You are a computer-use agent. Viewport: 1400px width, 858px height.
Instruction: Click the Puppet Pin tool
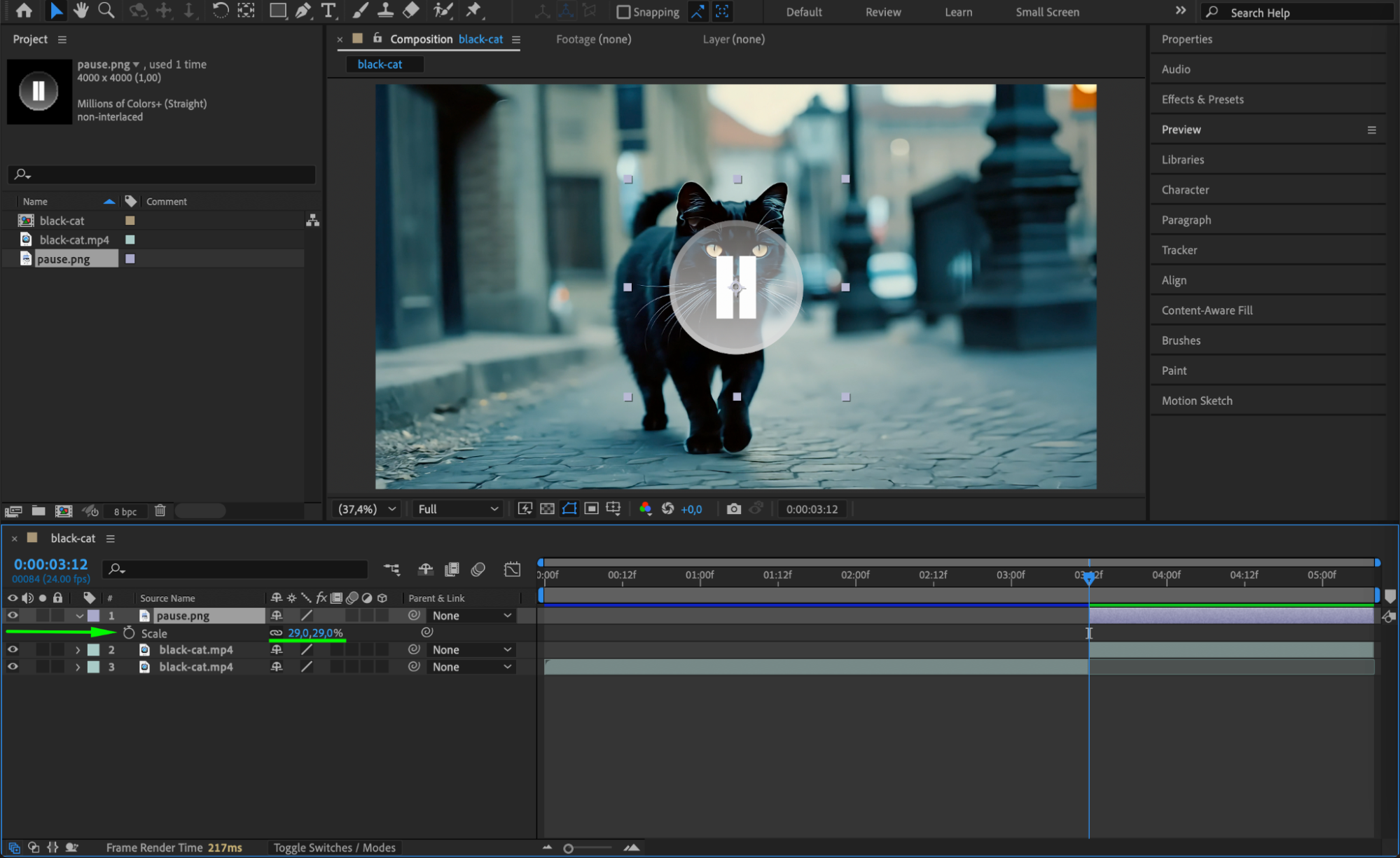coord(474,11)
